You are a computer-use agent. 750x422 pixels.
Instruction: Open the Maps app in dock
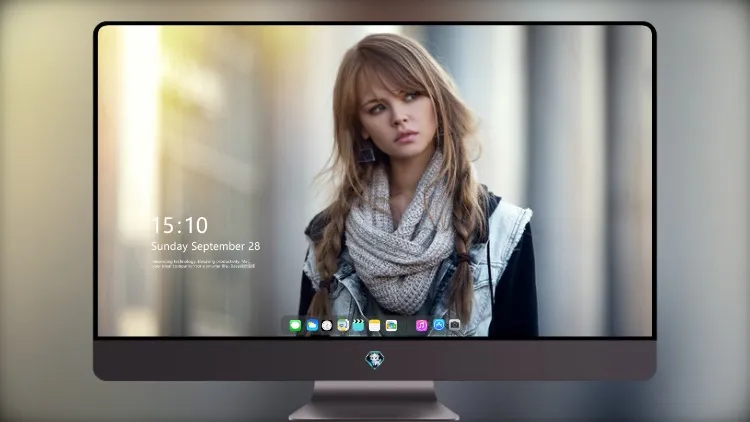pyautogui.click(x=343, y=325)
